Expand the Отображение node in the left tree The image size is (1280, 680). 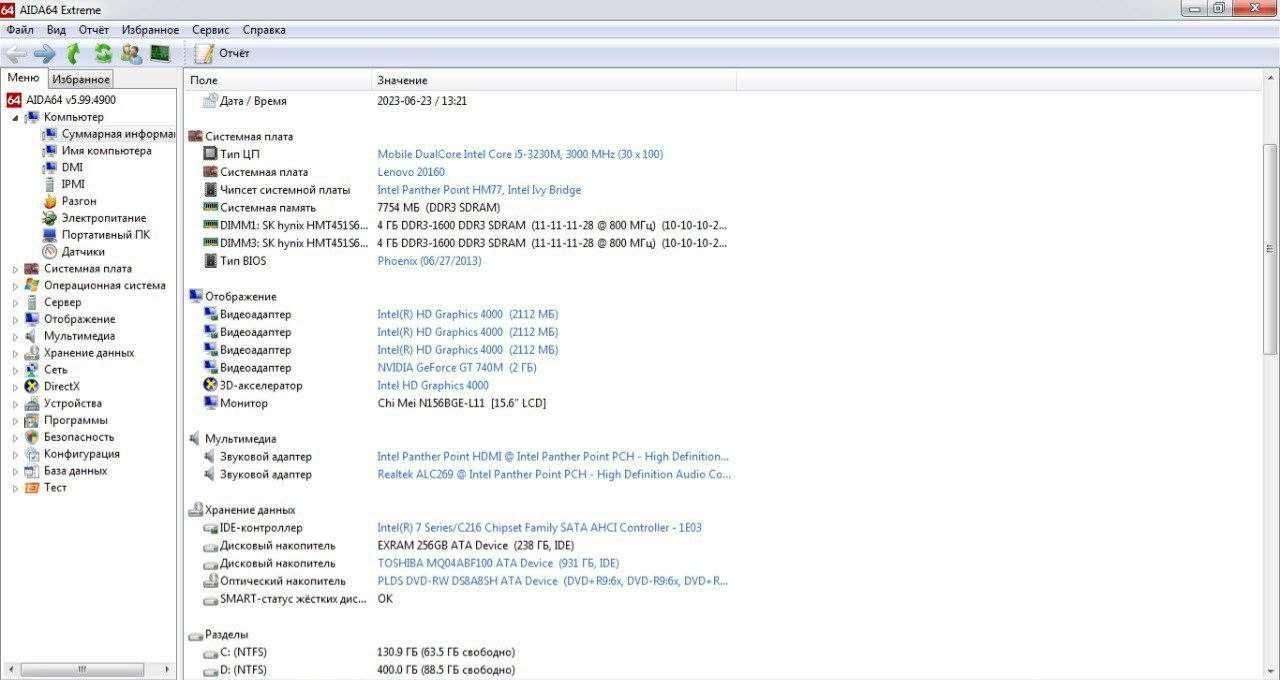click(x=15, y=320)
